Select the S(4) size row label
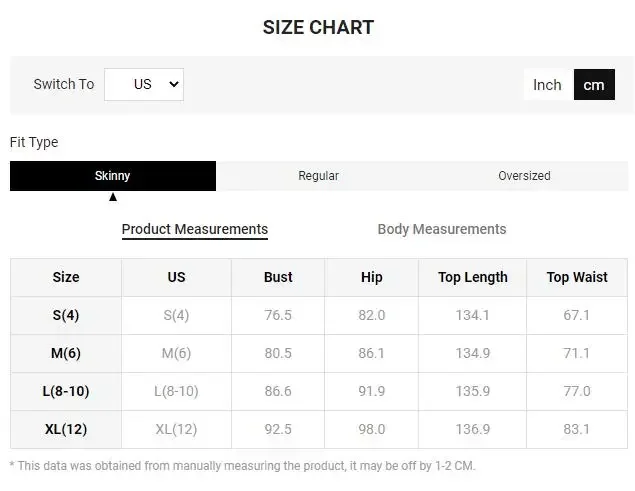This screenshot has width=635, height=491. pos(66,315)
